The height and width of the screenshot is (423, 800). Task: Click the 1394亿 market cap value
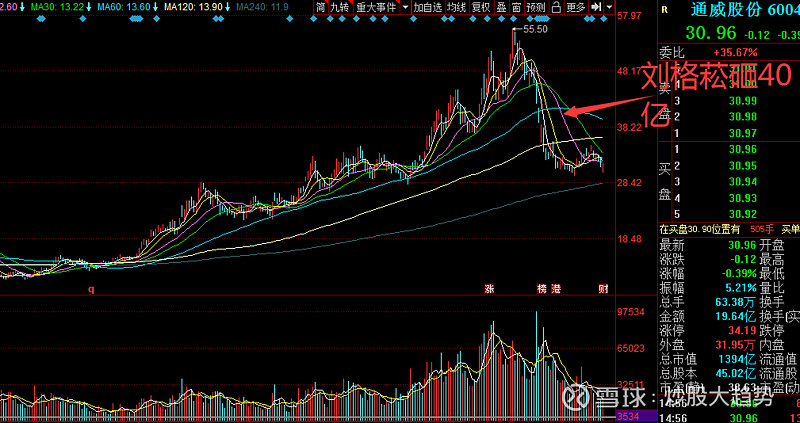click(738, 359)
